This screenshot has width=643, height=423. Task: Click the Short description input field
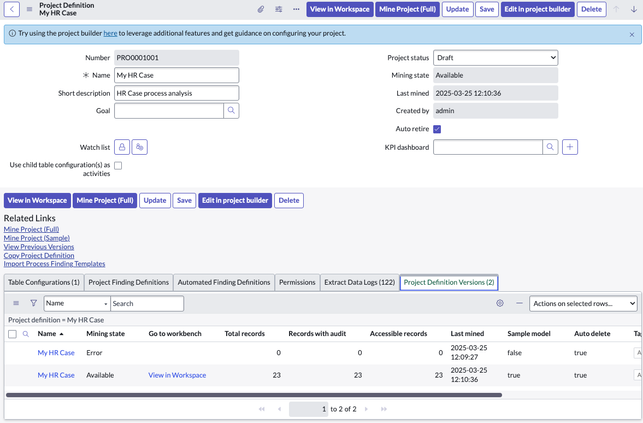click(176, 93)
